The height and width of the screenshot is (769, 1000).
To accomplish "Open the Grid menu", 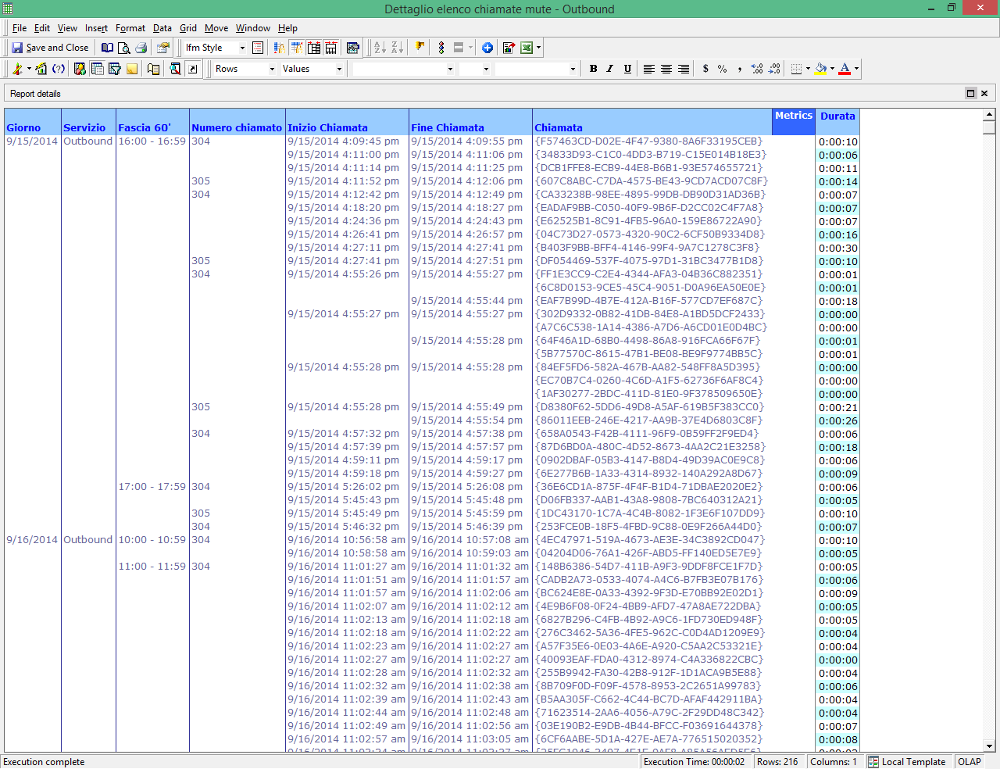I will 188,28.
